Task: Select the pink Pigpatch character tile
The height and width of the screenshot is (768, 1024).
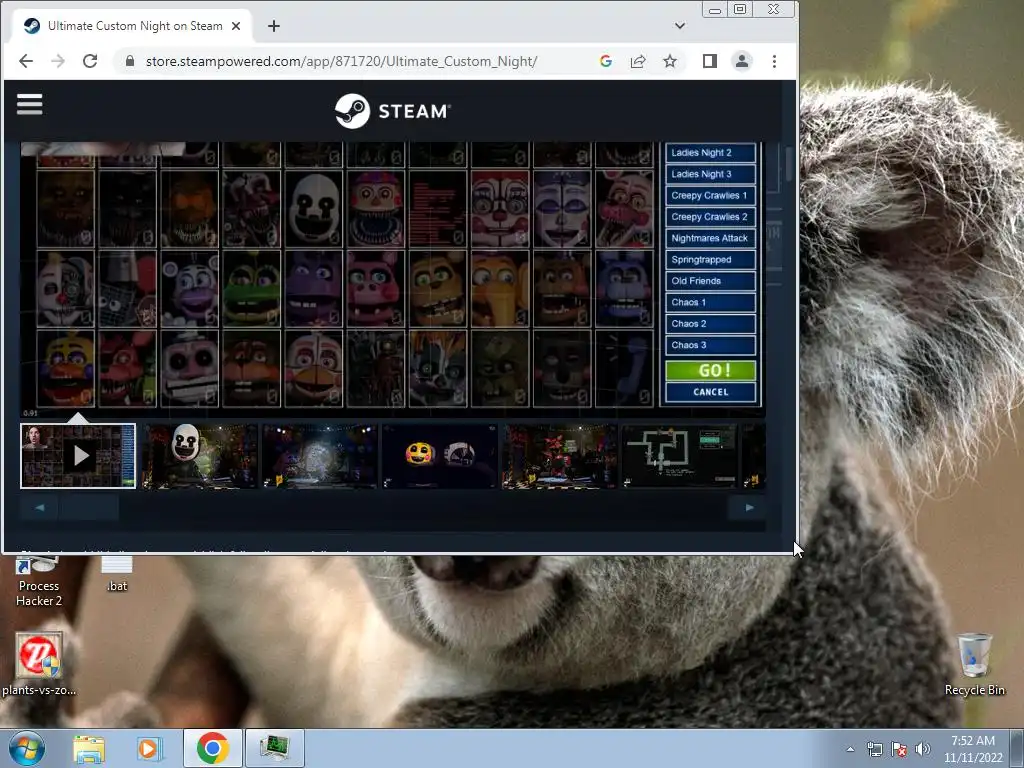Action: coord(376,289)
